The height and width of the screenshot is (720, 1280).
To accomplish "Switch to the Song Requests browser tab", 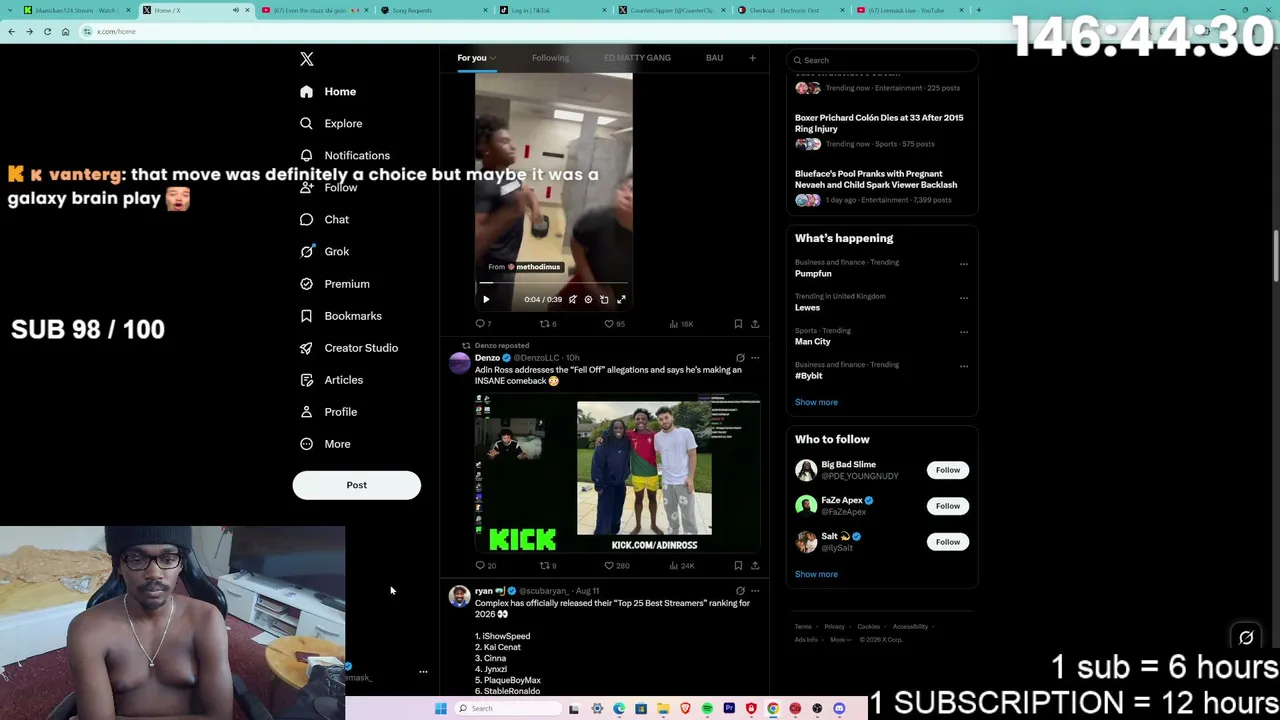I will [434, 10].
